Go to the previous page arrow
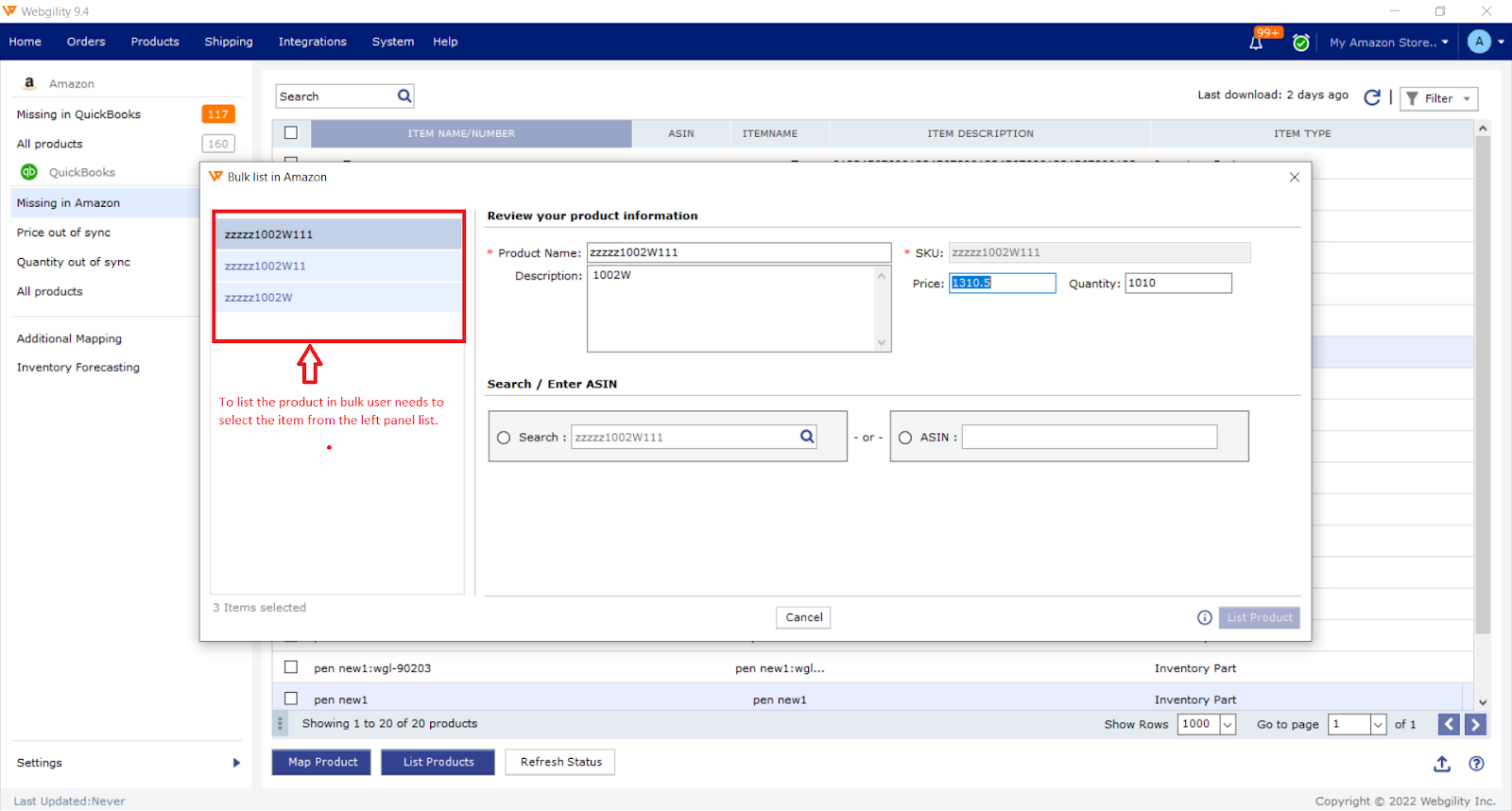Screen dimensions: 1512x811 click(x=1449, y=724)
